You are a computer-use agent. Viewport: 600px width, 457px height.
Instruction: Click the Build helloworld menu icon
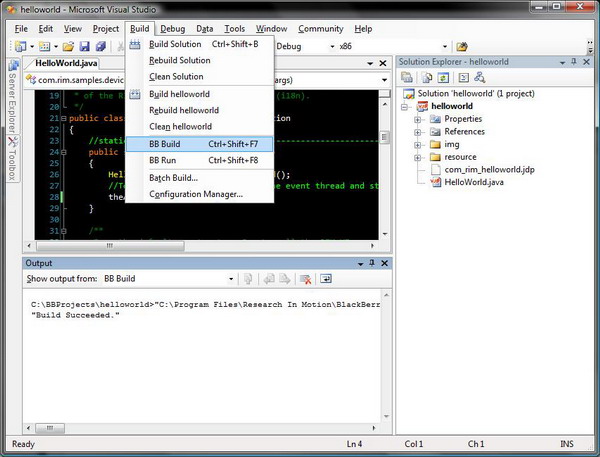coord(135,94)
